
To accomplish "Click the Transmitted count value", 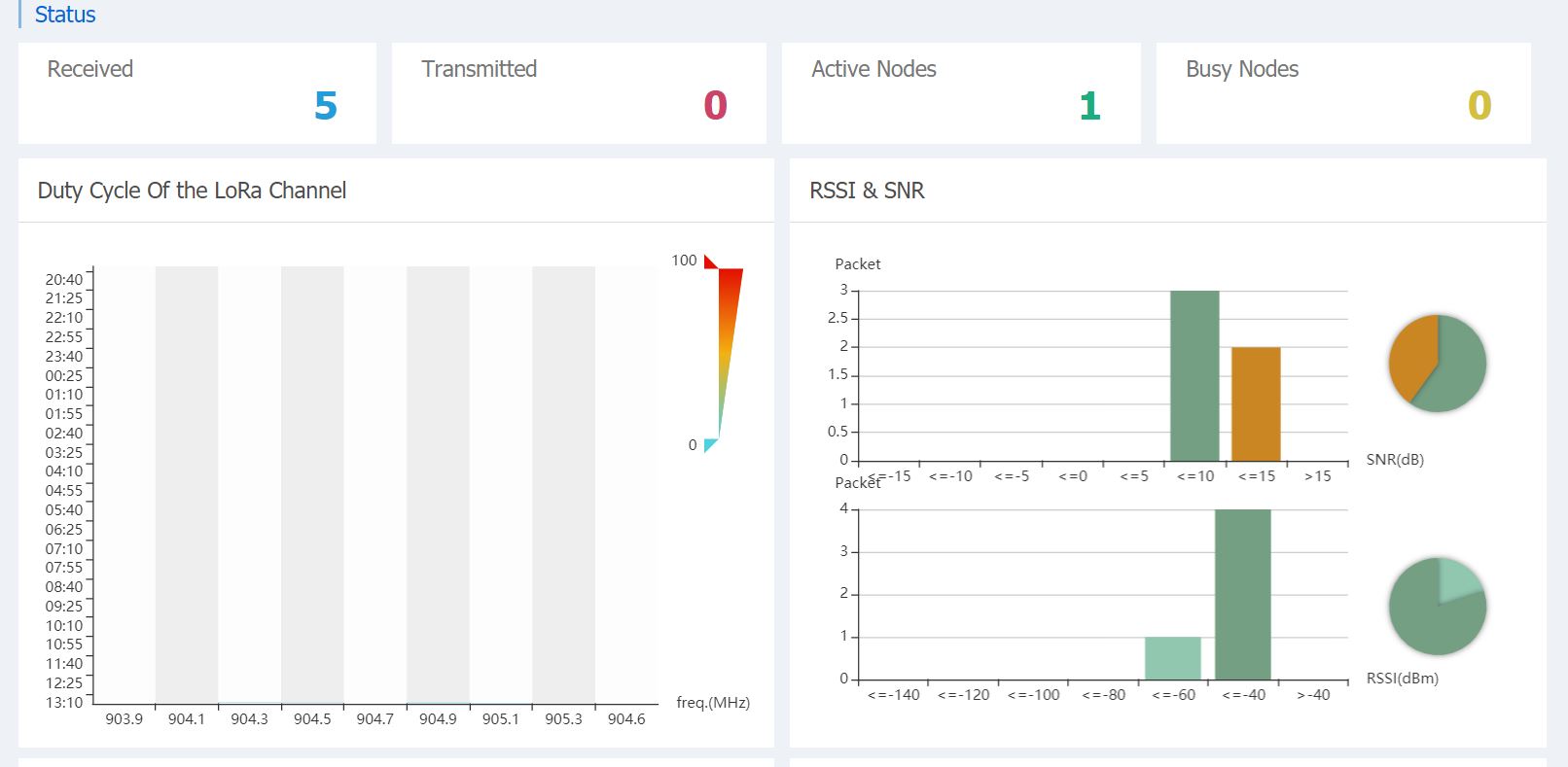I will [715, 105].
